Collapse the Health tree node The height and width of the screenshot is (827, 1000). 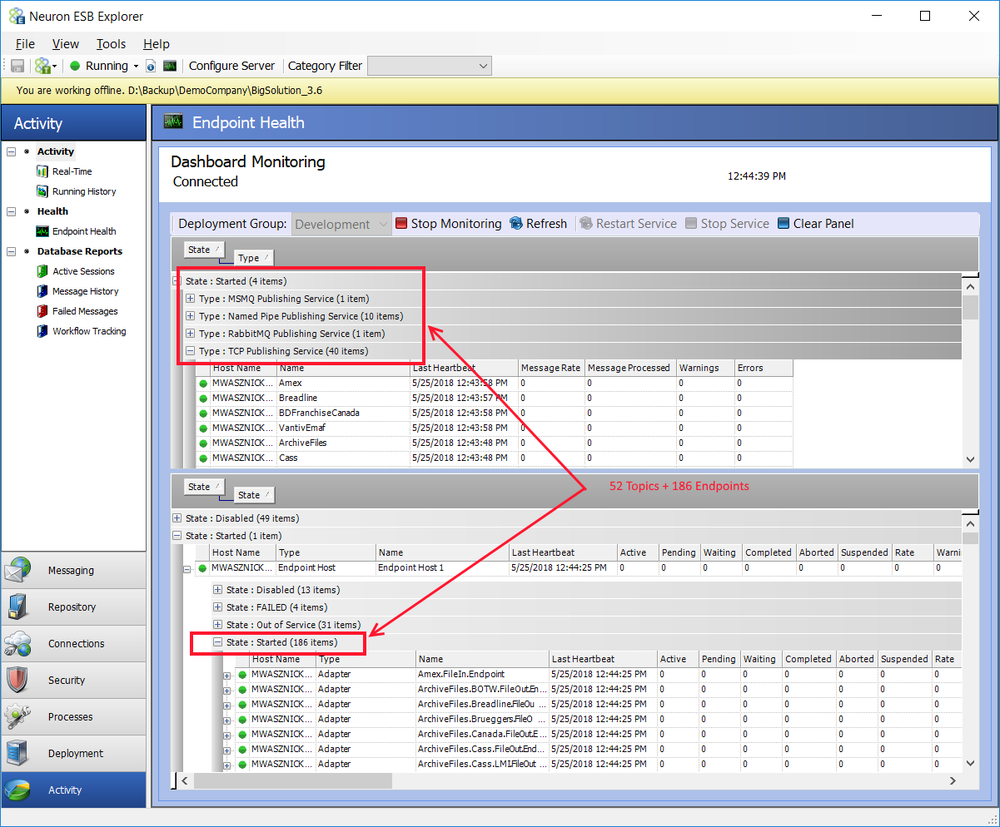click(x=11, y=212)
